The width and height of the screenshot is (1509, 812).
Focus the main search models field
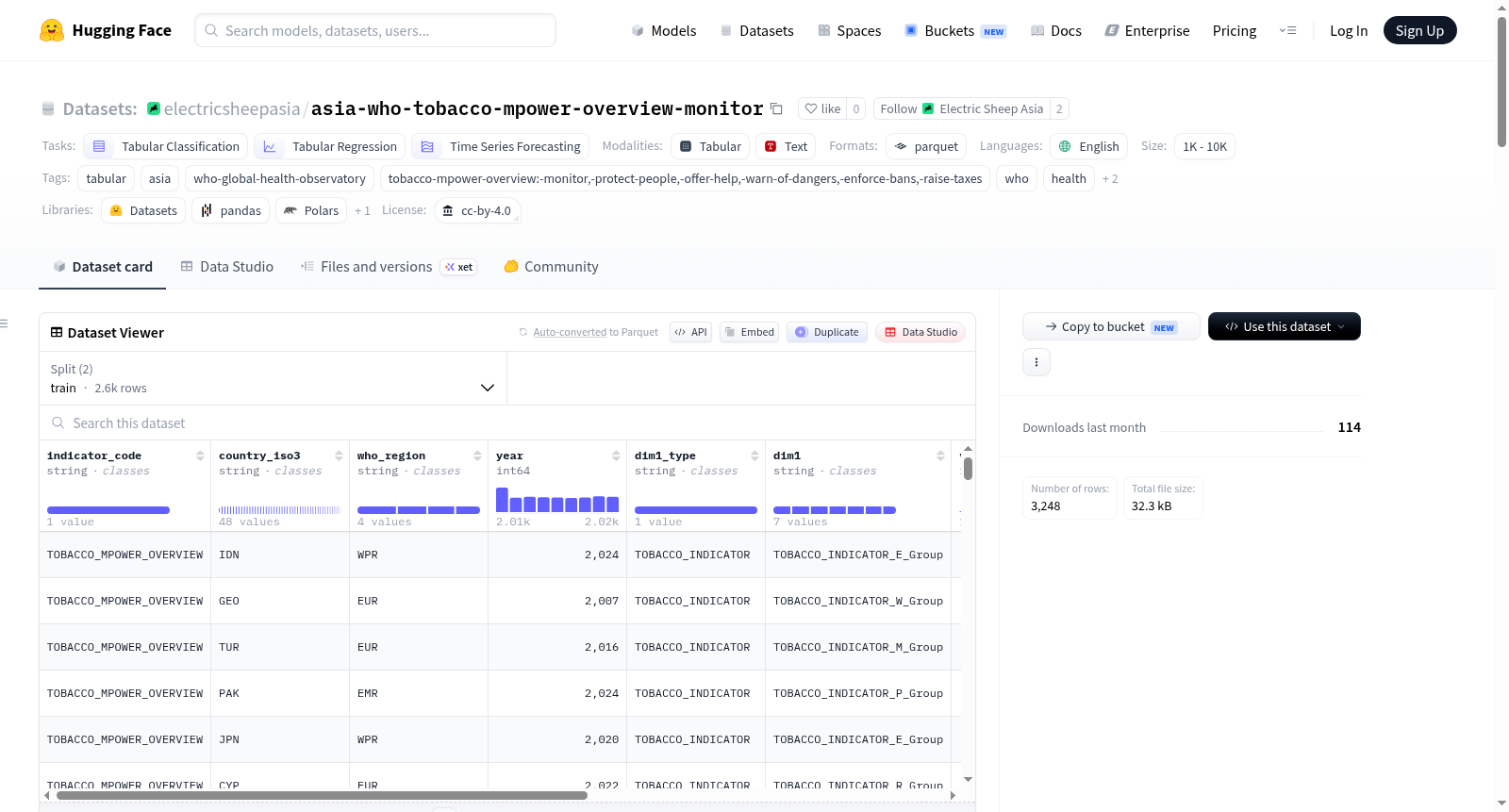[375, 30]
